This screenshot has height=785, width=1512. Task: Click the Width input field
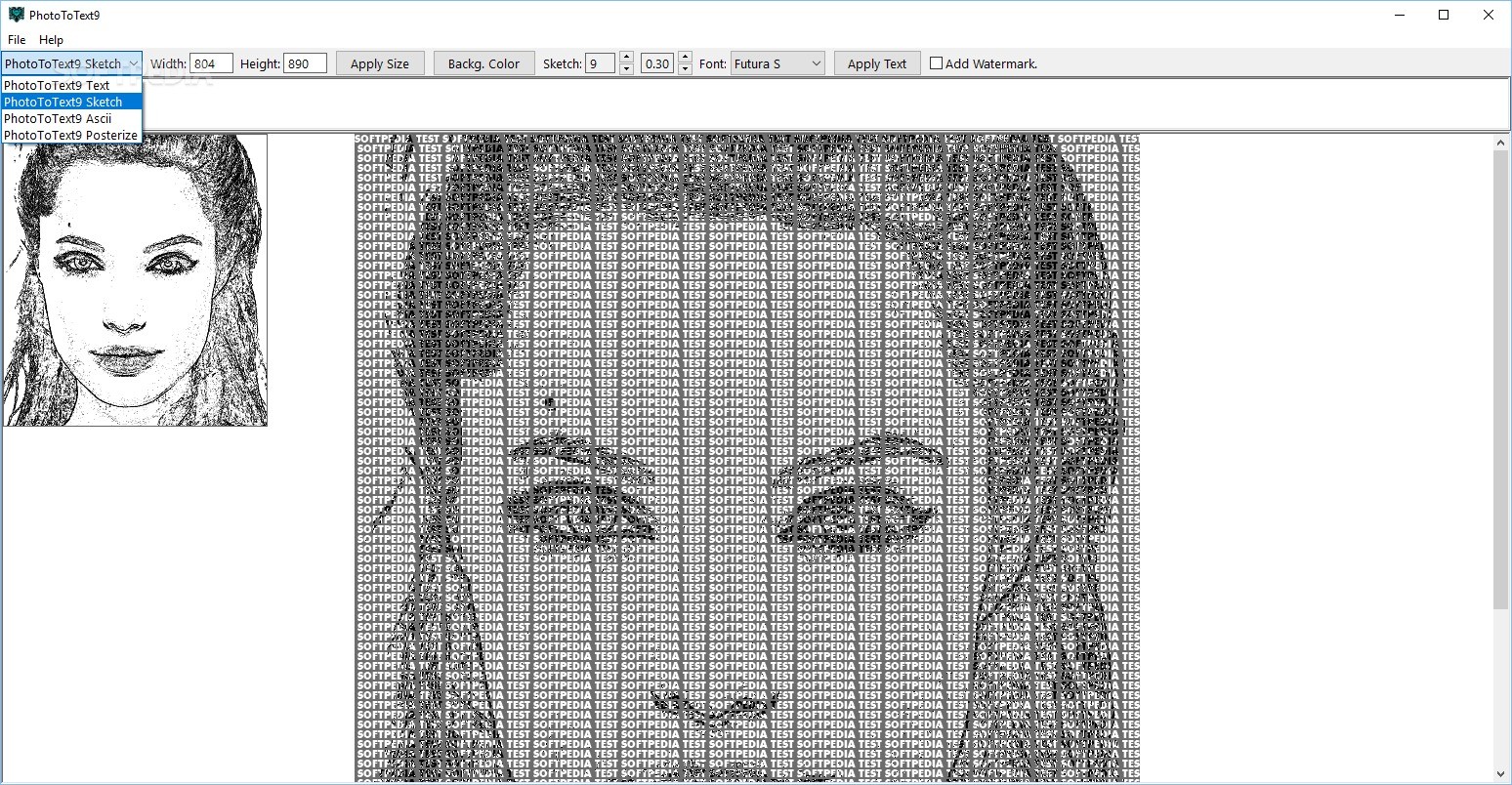pos(211,63)
